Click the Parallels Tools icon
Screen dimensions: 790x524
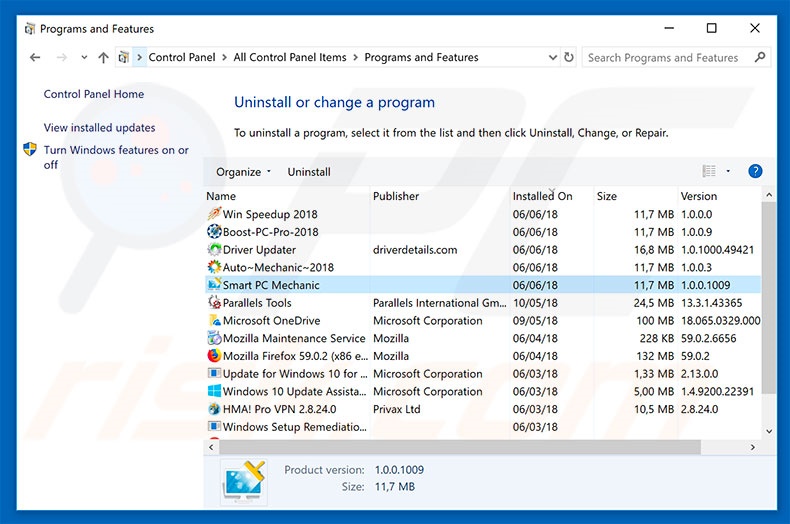214,302
